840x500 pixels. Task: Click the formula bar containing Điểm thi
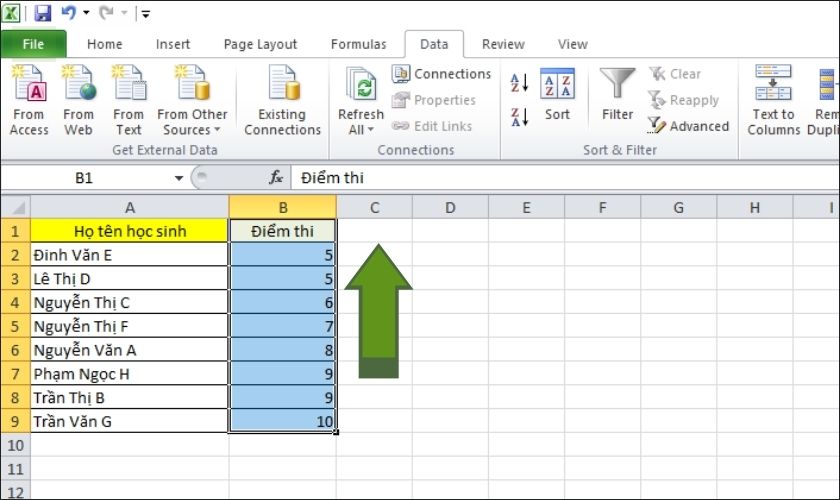[x=565, y=178]
